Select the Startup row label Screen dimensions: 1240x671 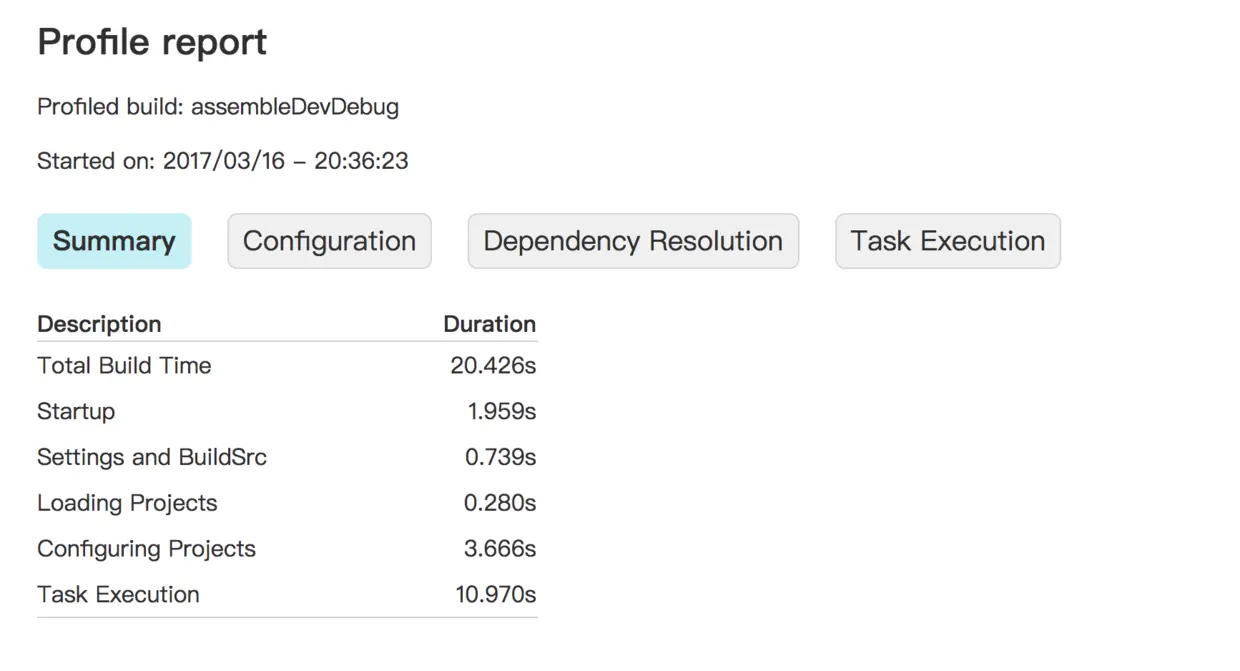click(x=76, y=412)
